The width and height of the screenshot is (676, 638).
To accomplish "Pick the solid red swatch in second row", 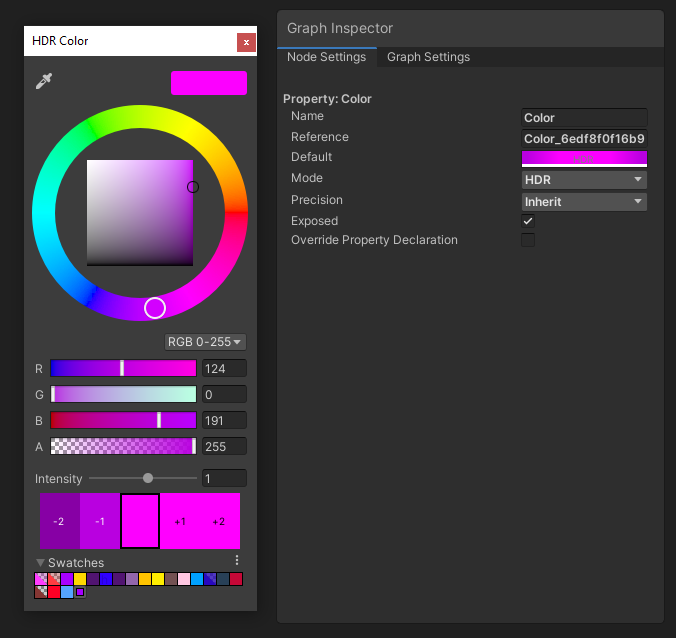I will coord(54,592).
